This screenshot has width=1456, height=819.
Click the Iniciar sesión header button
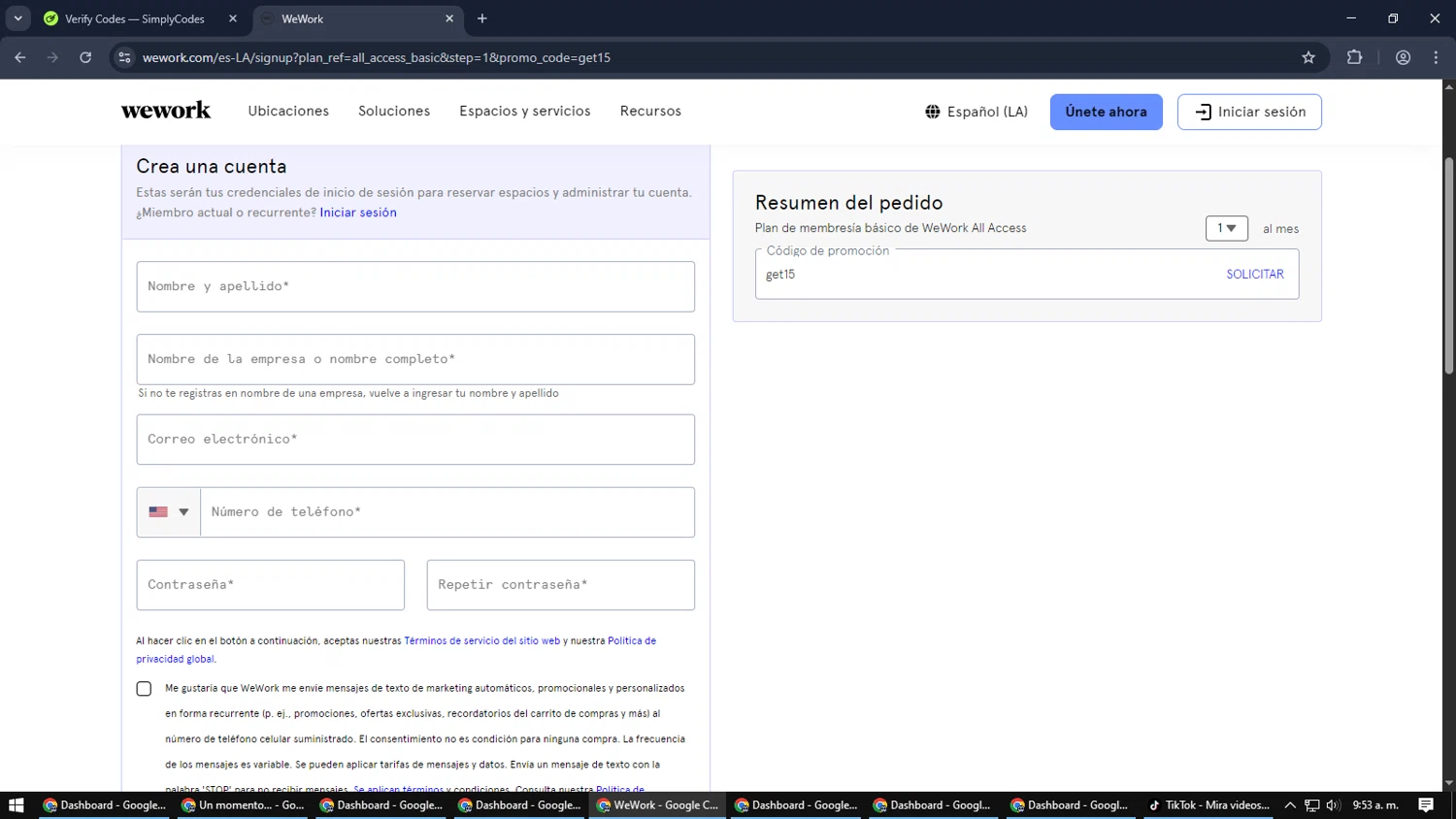click(x=1249, y=112)
